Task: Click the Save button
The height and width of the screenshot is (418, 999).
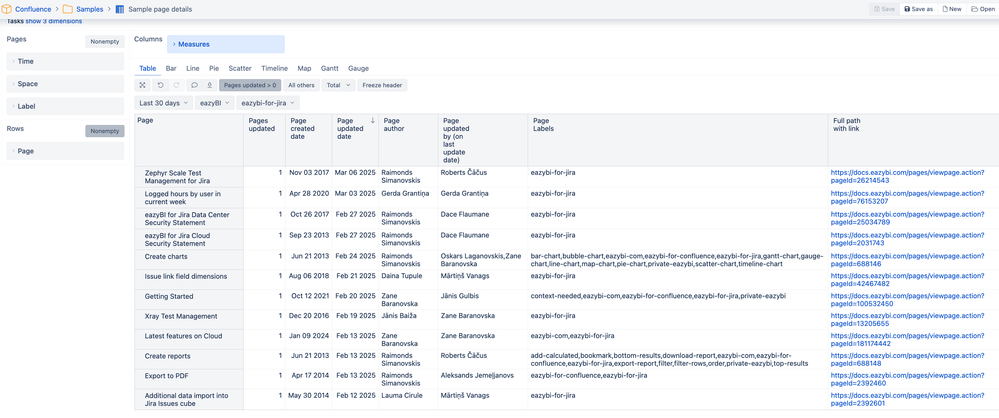Action: (x=884, y=10)
